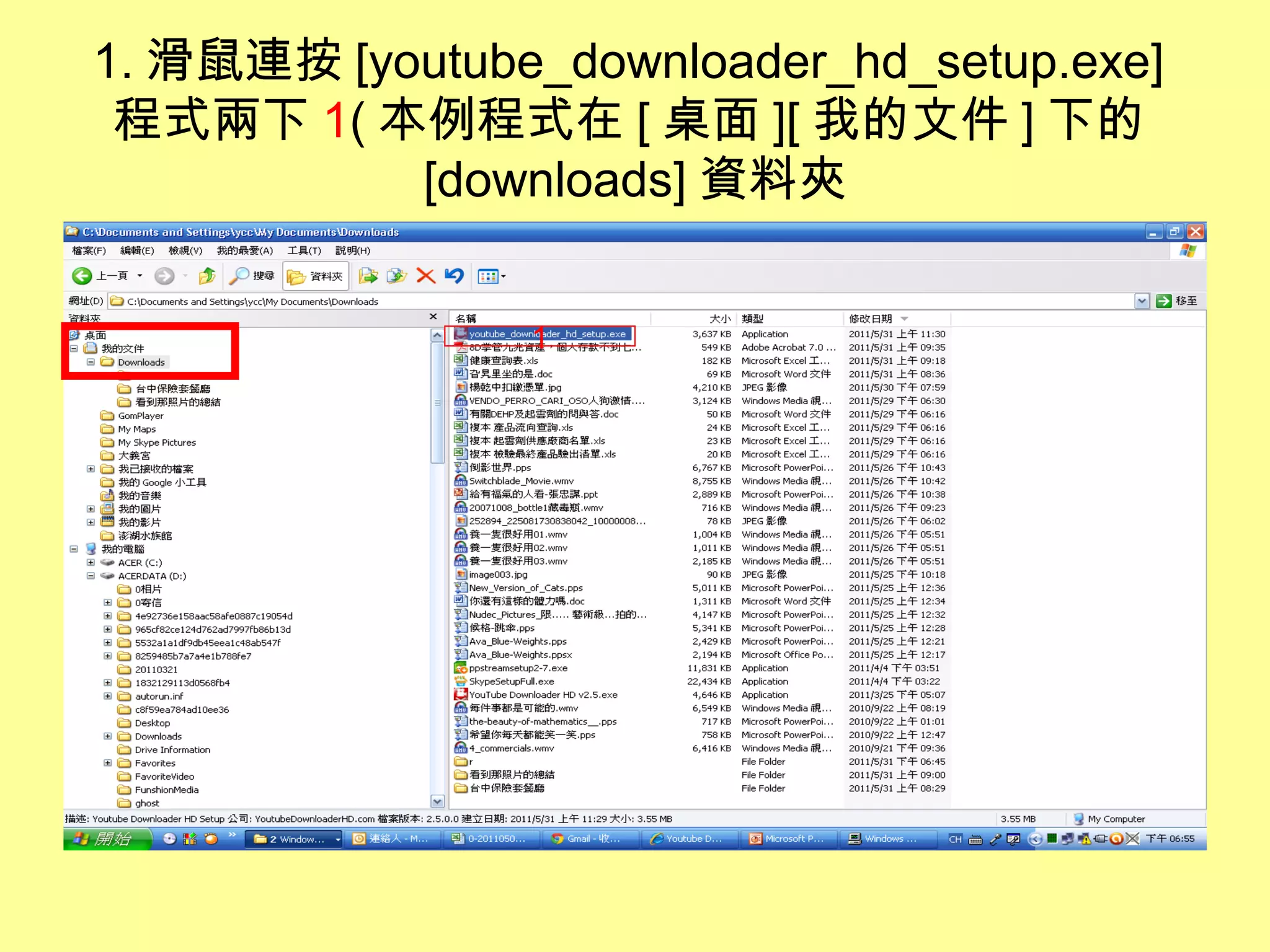This screenshot has height=952, width=1270.
Task: Open the 2 Windows grouped taskbar button
Action: point(294,839)
